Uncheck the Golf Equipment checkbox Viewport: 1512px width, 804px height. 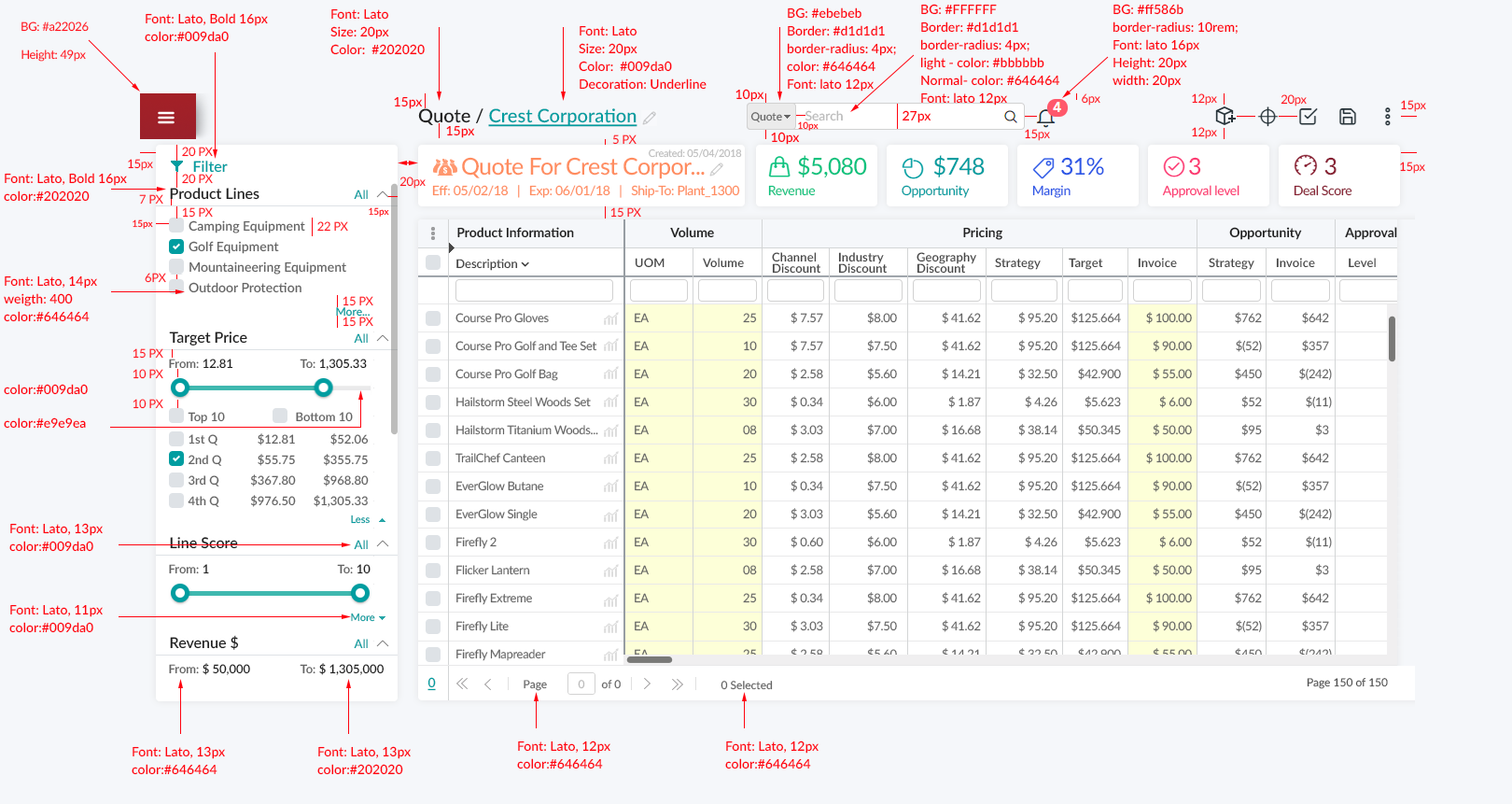tap(176, 247)
